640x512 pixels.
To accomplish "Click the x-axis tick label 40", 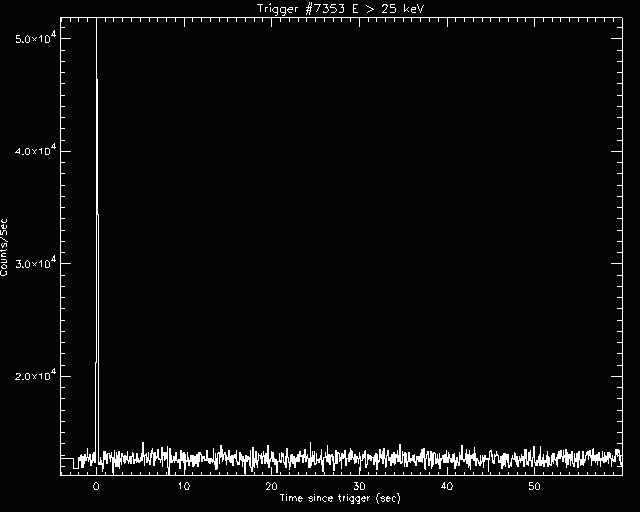I will click(x=447, y=486).
